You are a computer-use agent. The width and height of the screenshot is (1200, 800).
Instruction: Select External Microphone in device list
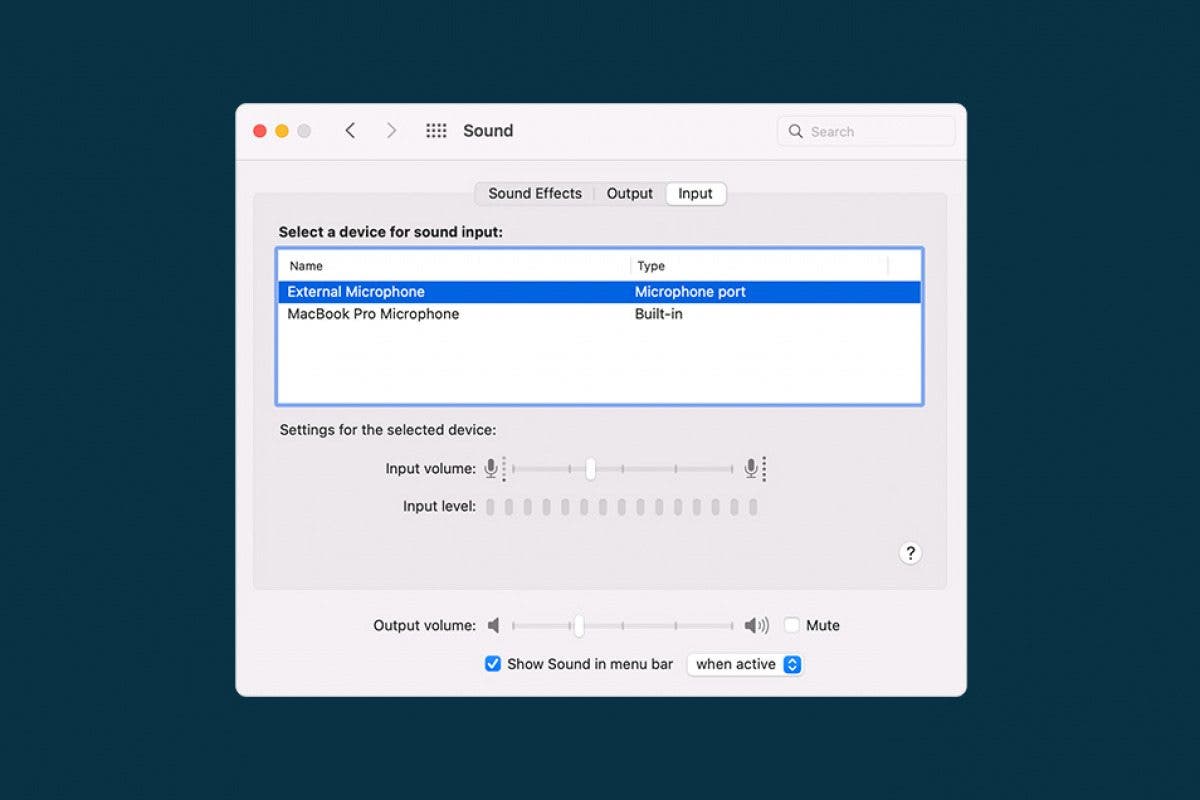coord(356,292)
